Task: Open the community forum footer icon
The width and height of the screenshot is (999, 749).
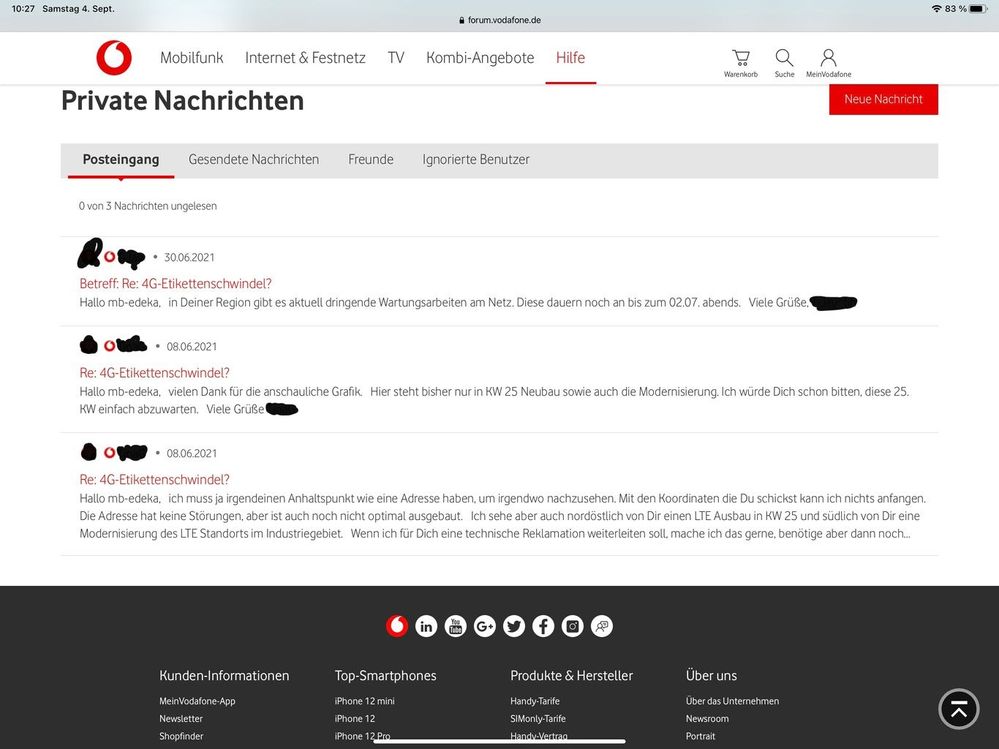Action: (602, 626)
